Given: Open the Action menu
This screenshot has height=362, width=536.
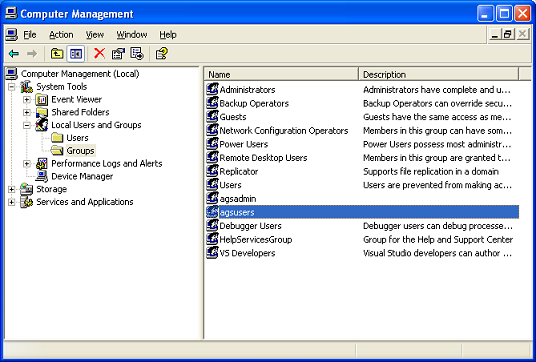Looking at the screenshot, I should coord(61,35).
